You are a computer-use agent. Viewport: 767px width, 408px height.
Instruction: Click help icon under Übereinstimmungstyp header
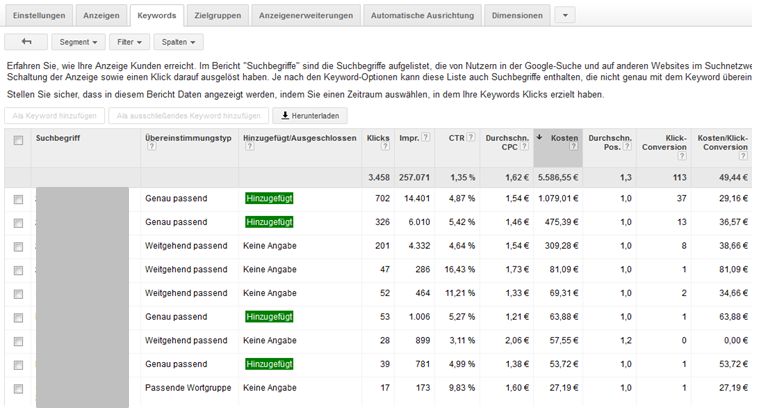coord(152,147)
